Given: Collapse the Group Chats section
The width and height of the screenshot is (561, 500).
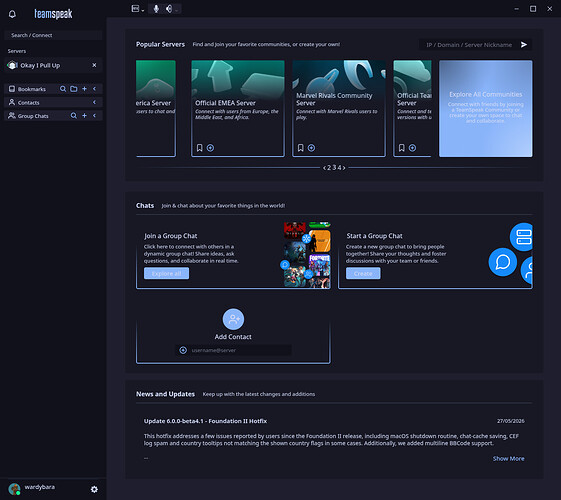Looking at the screenshot, I should (x=94, y=116).
